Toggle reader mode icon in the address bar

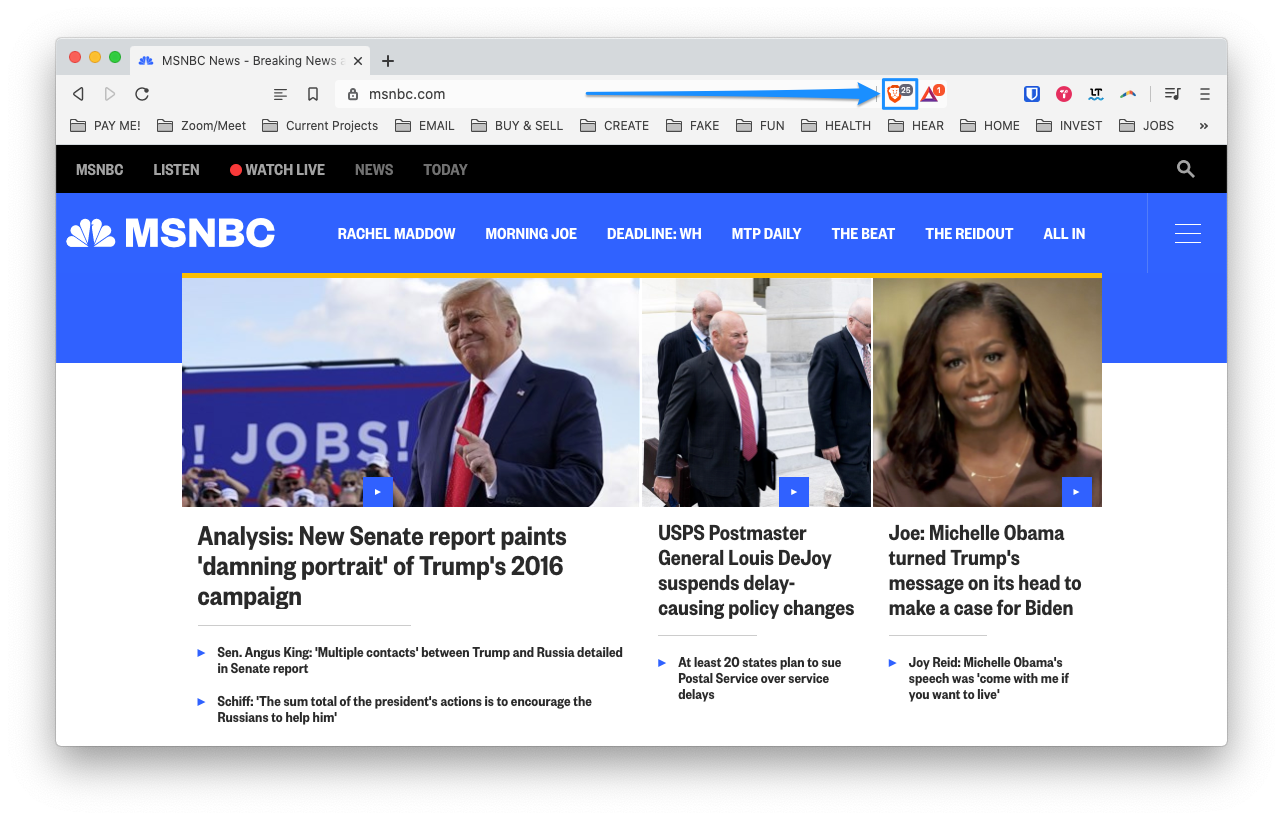[281, 94]
